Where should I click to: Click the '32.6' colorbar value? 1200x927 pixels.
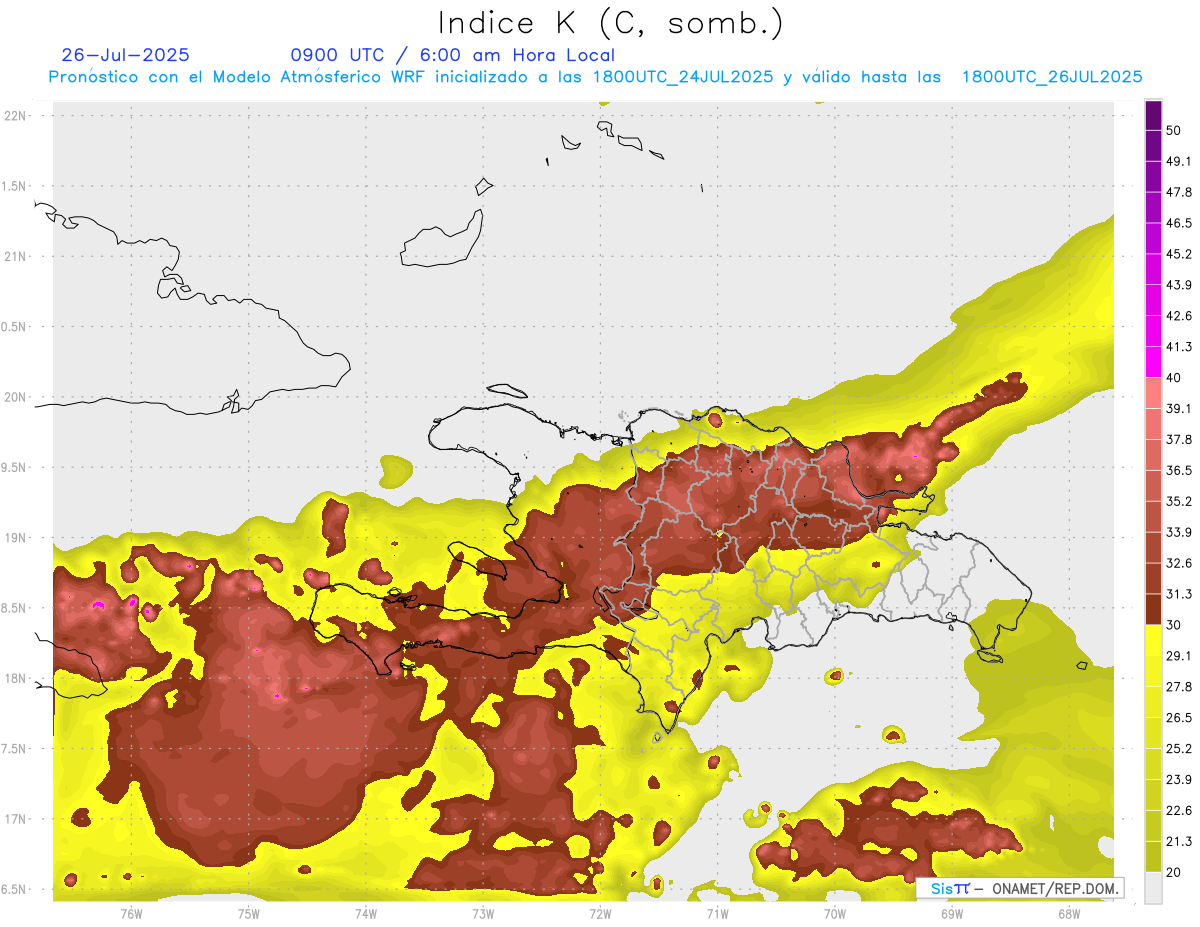(x=1179, y=563)
